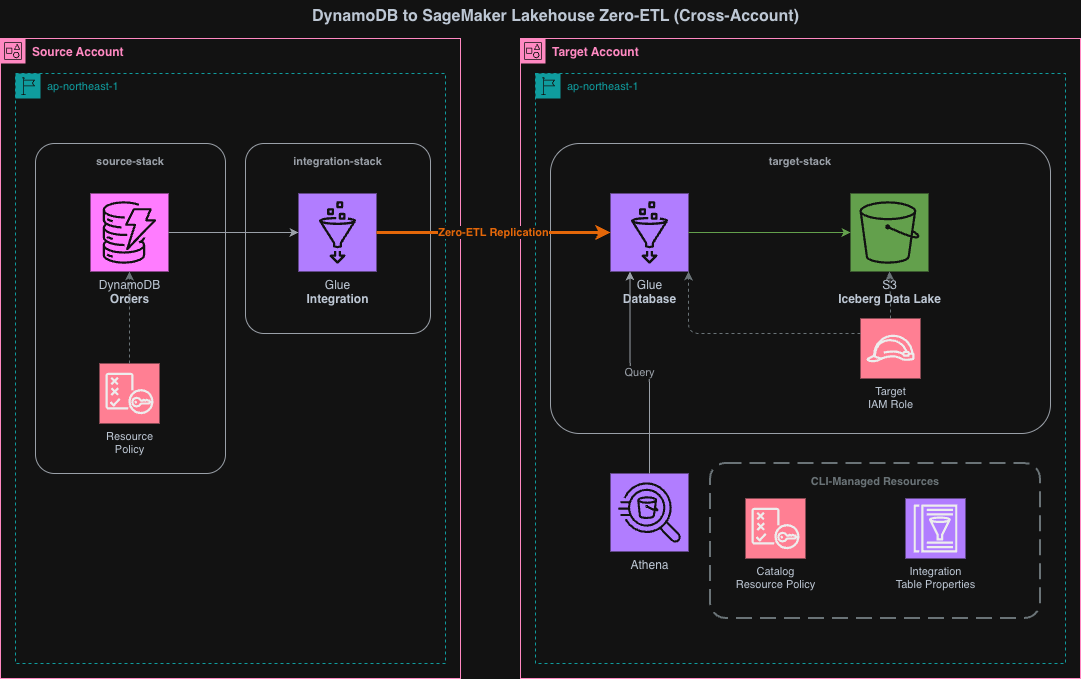This screenshot has height=679, width=1081.
Task: Expand the CLI-Managed Resources group
Action: [x=875, y=481]
